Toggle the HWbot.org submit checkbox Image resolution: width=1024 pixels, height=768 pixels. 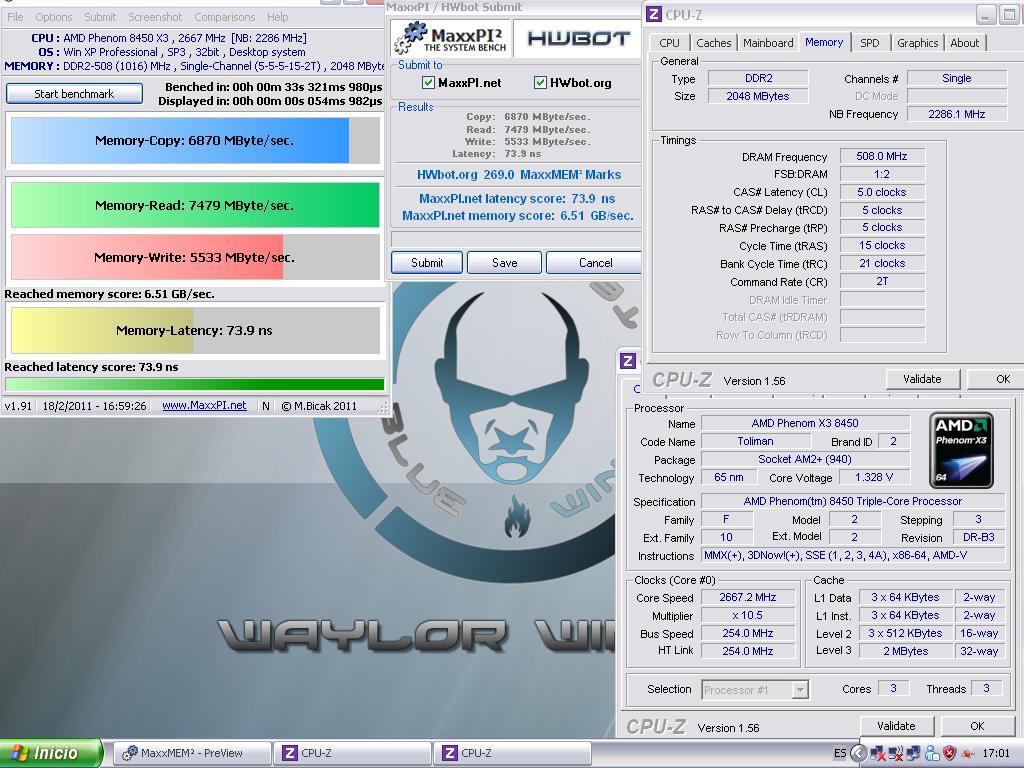[x=540, y=82]
